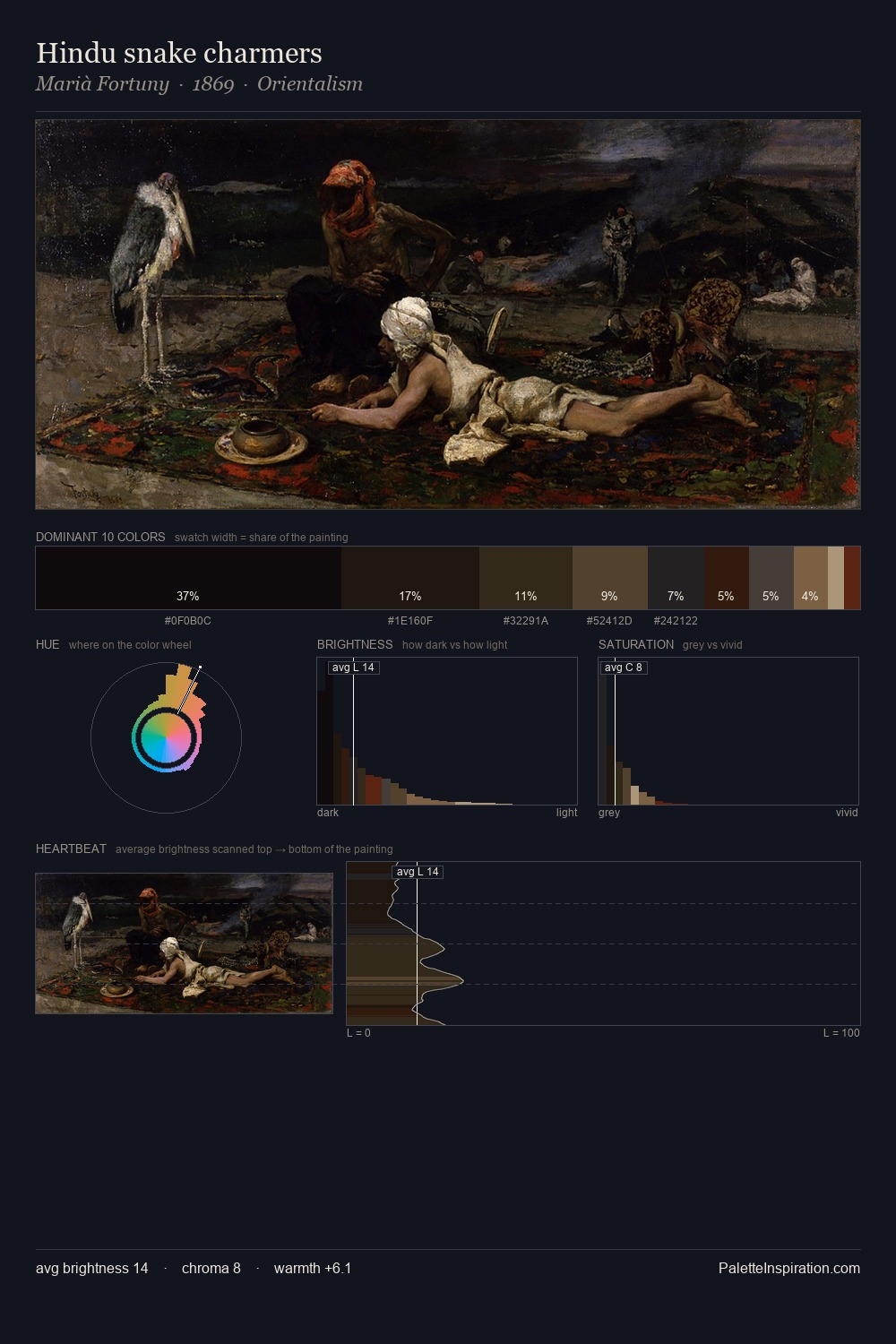
Task: Click the 'L = 100' axis label
Action: 841,1033
